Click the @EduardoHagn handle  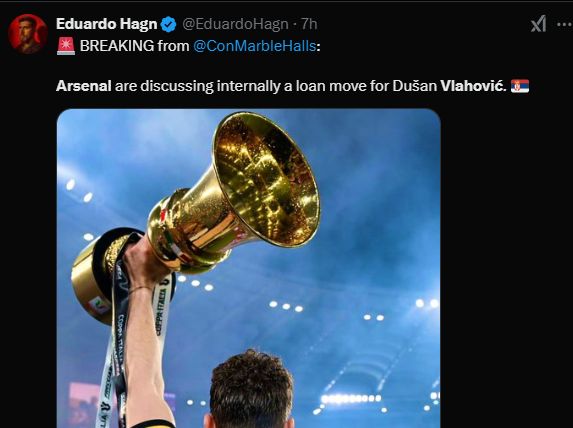[235, 24]
